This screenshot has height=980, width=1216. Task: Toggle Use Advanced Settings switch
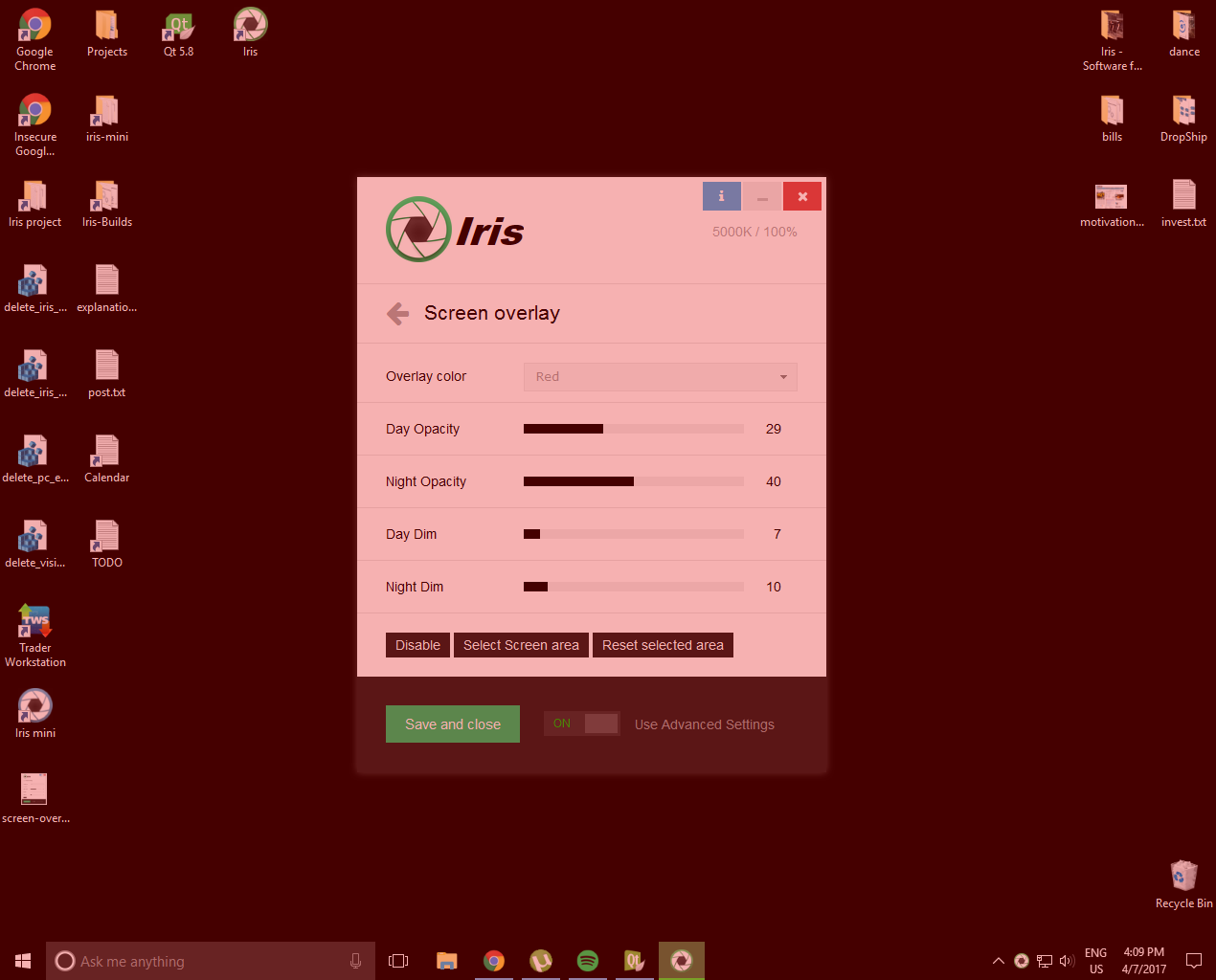point(582,724)
